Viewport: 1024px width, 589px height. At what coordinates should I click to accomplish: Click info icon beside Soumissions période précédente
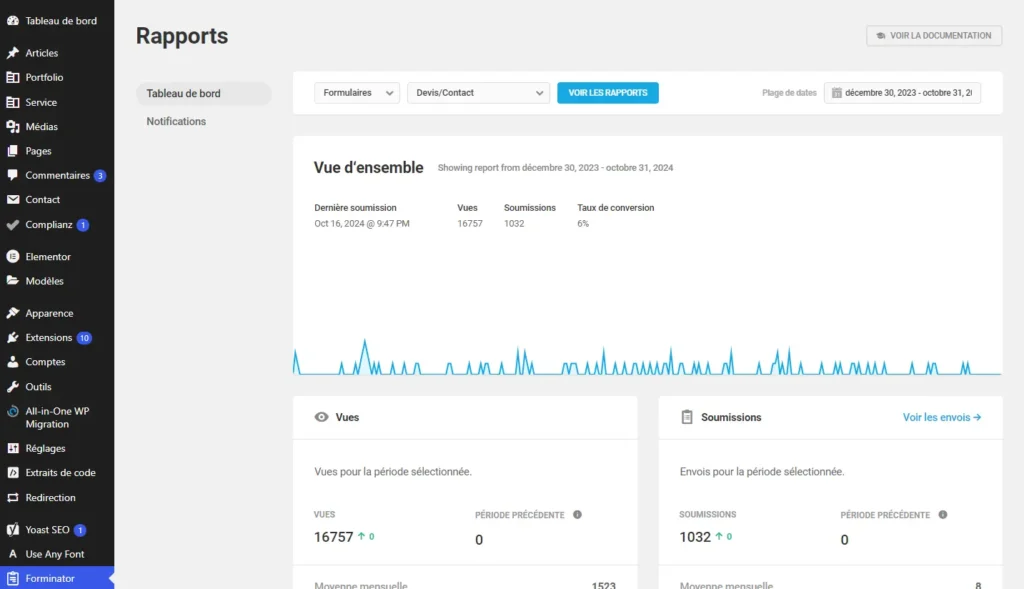pos(942,515)
